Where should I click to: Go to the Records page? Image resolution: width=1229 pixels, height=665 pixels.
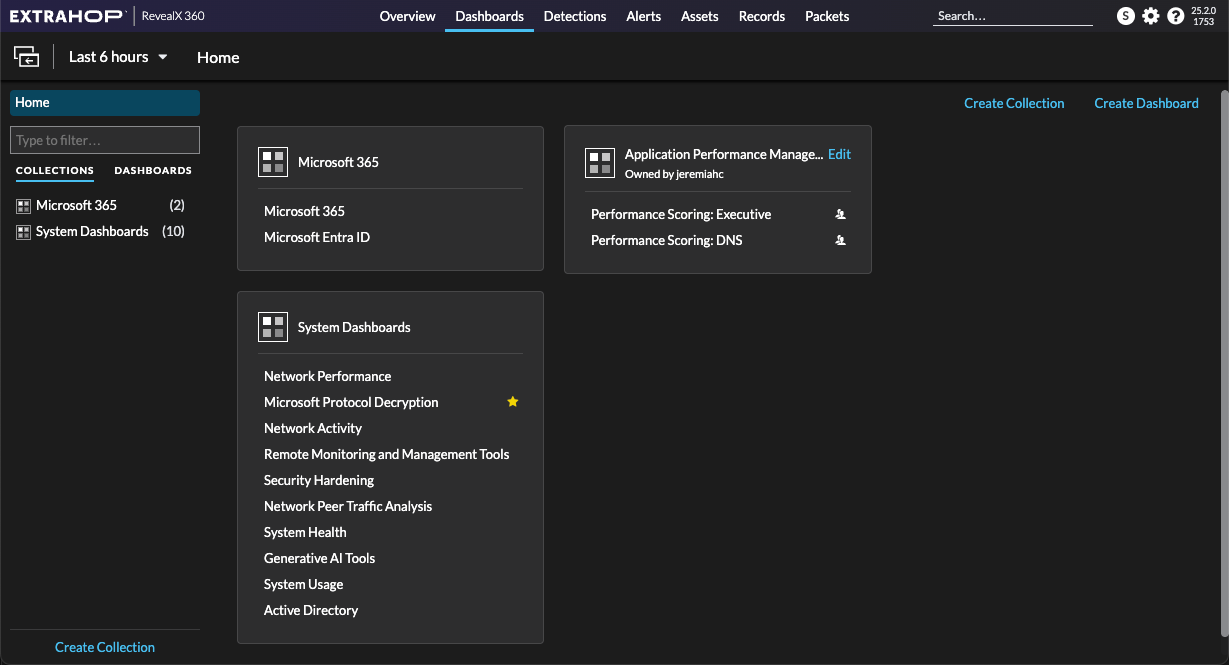(762, 16)
